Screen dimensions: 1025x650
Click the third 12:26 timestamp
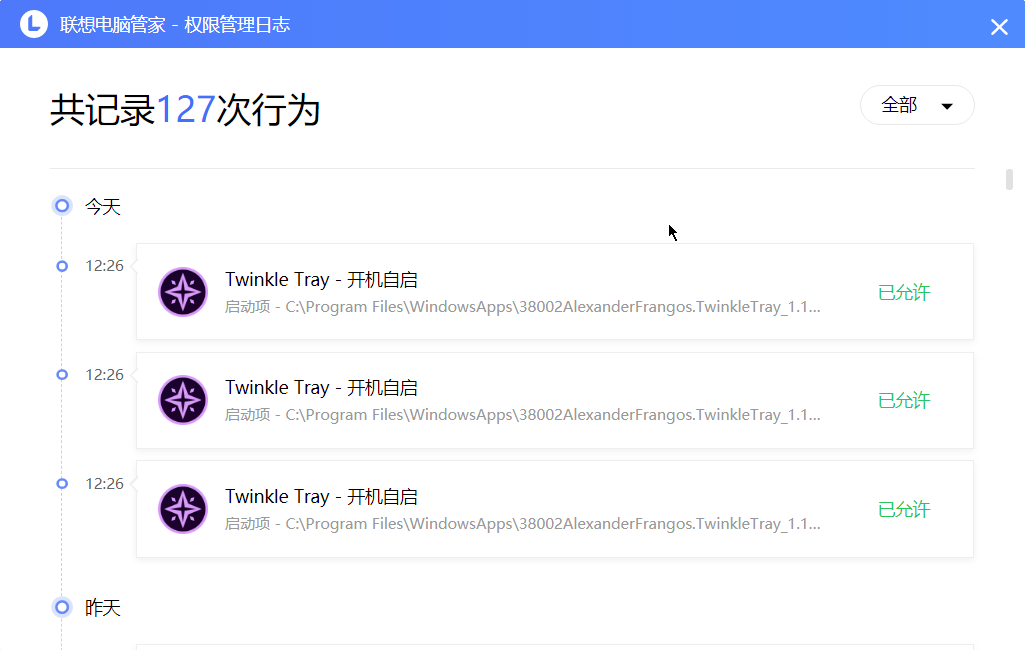(105, 484)
